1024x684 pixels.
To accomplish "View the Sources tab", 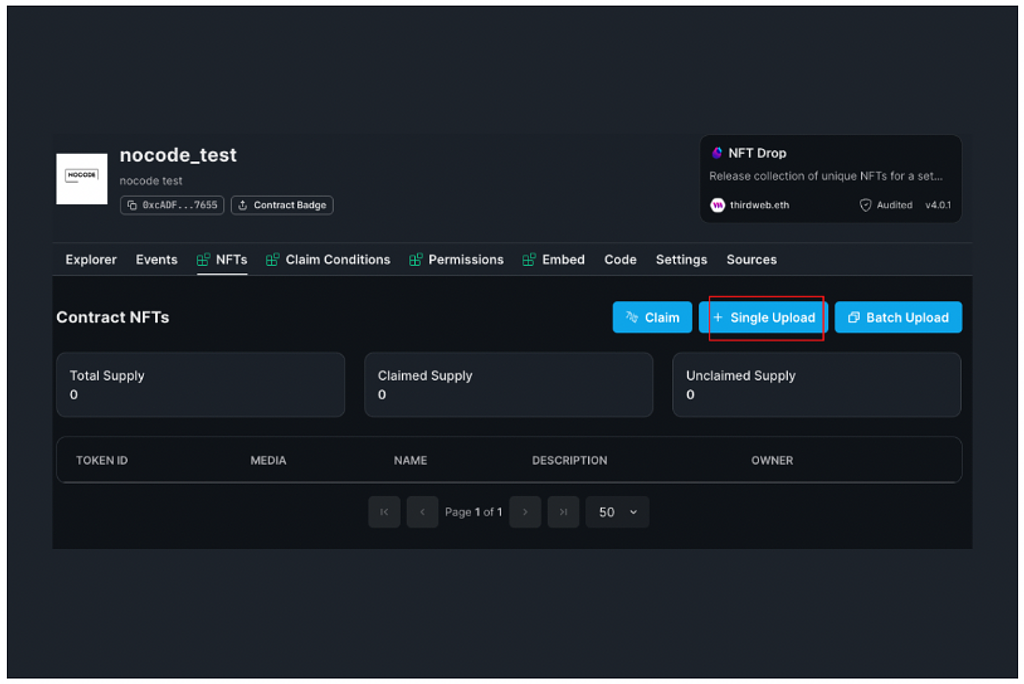I will (751, 260).
